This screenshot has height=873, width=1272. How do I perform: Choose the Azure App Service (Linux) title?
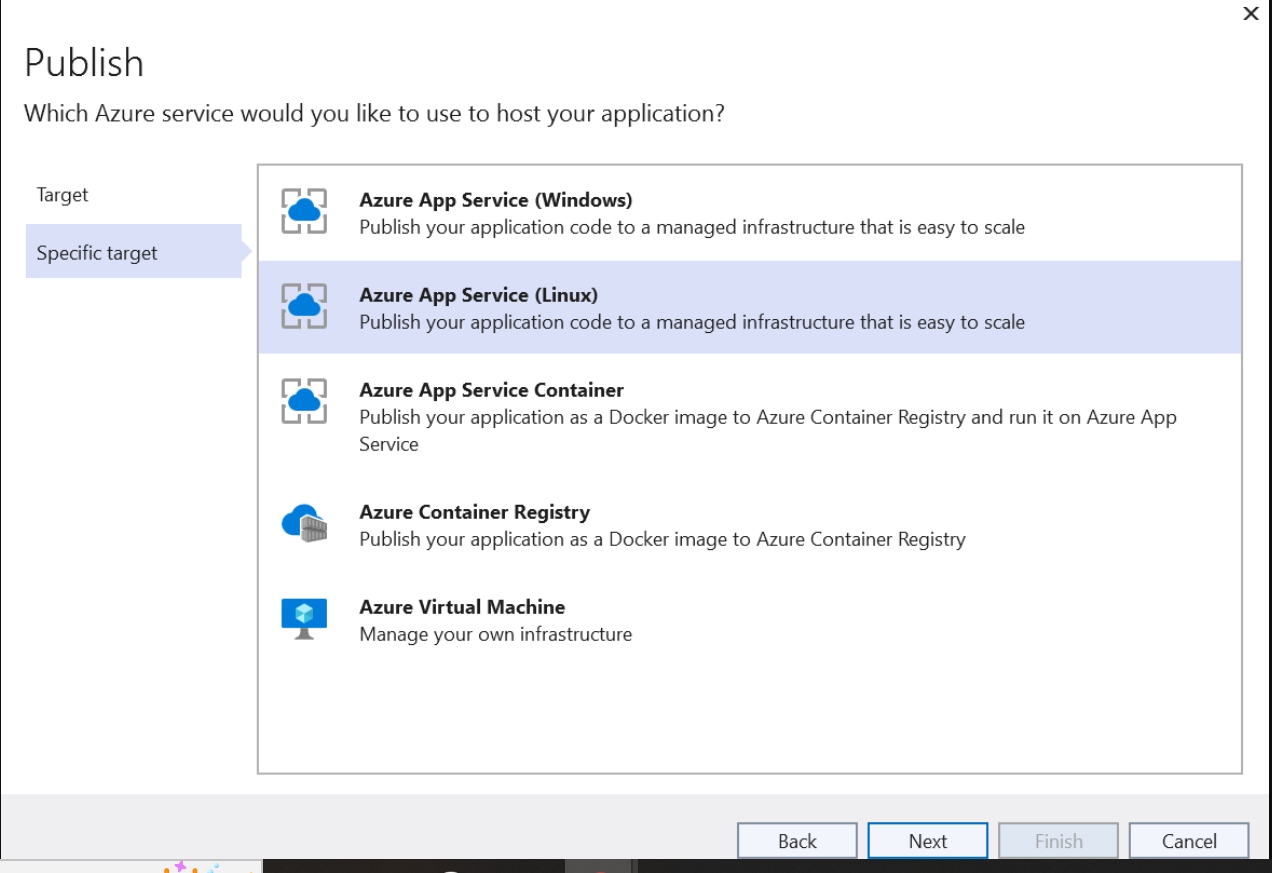[478, 295]
